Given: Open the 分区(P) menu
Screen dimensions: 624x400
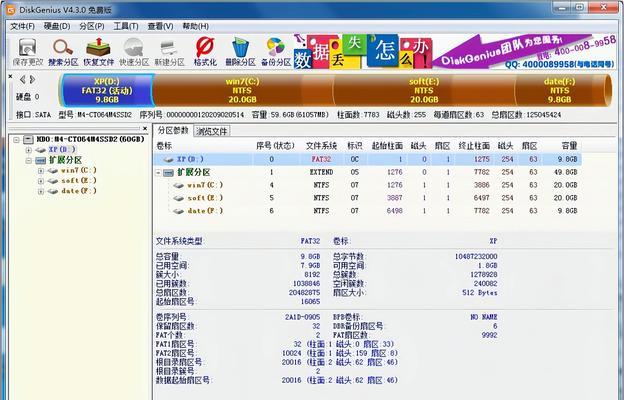Looking at the screenshot, I should (x=92, y=26).
